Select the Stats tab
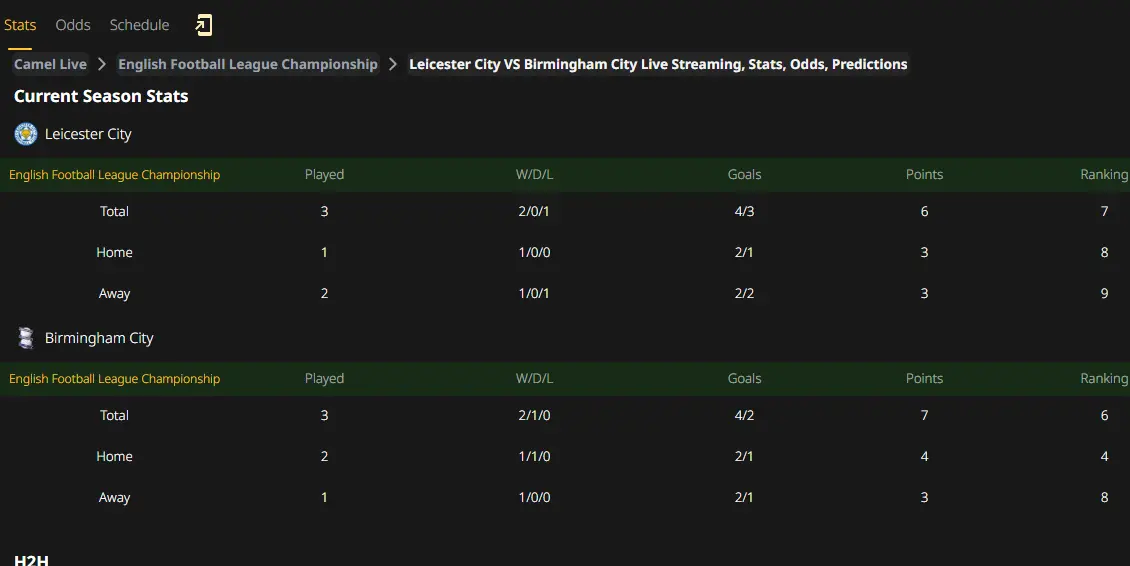The image size is (1130, 566). coord(20,25)
